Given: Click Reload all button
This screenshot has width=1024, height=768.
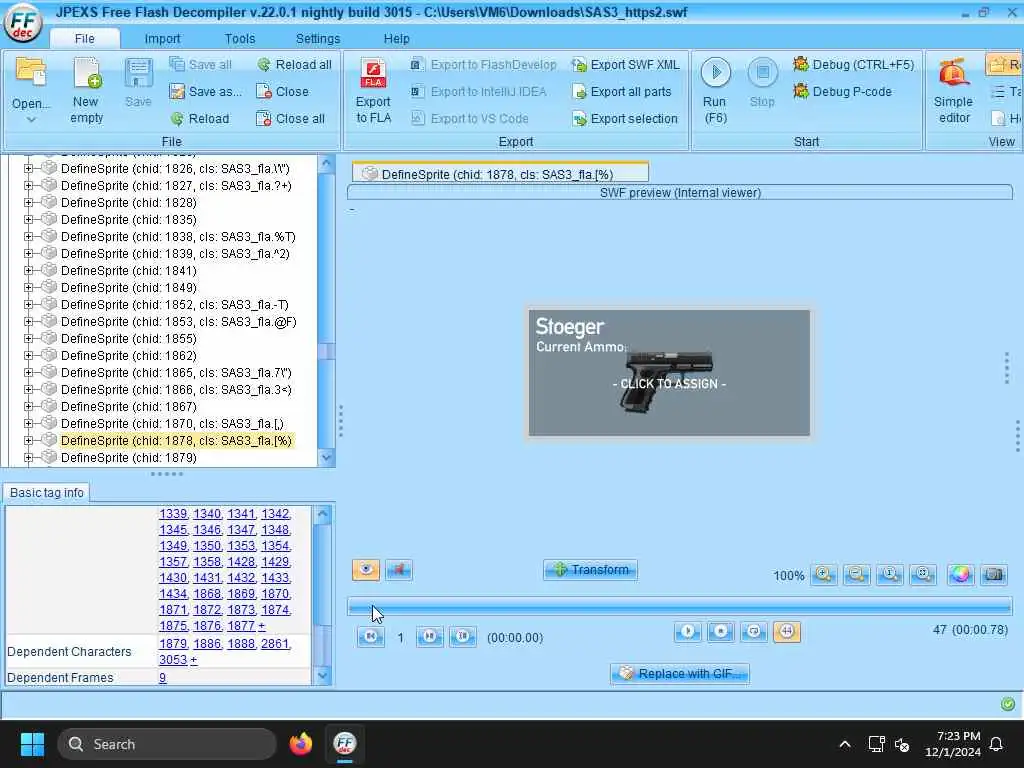Looking at the screenshot, I should click(294, 65).
